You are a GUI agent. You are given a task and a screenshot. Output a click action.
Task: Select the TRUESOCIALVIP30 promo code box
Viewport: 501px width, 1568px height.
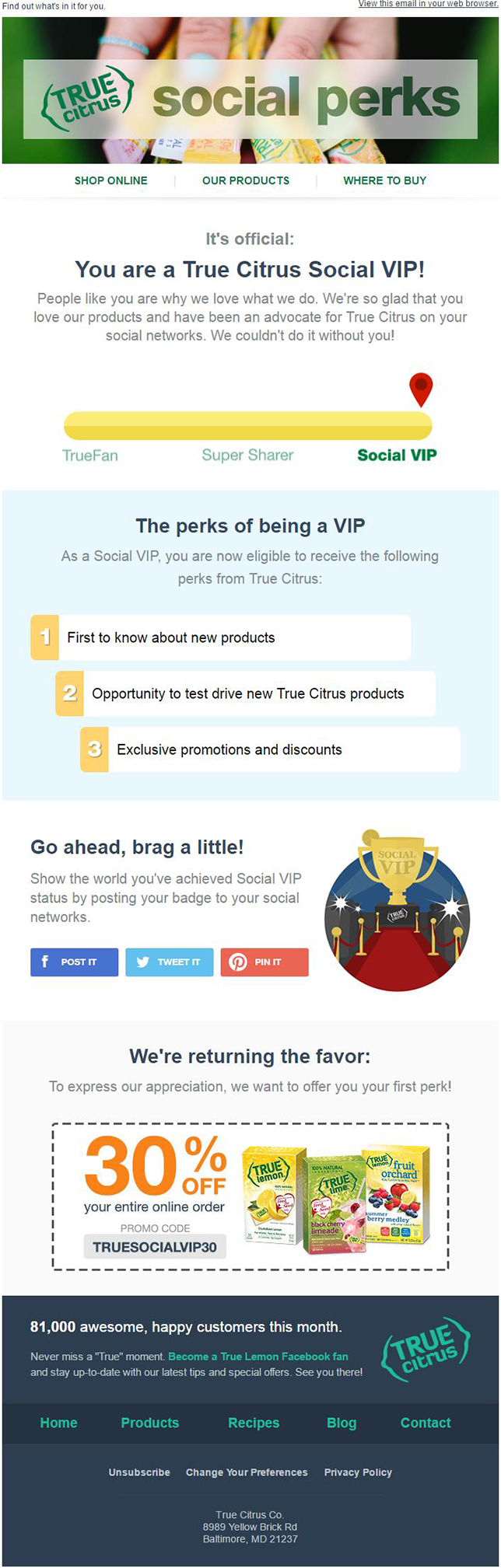tap(155, 1246)
